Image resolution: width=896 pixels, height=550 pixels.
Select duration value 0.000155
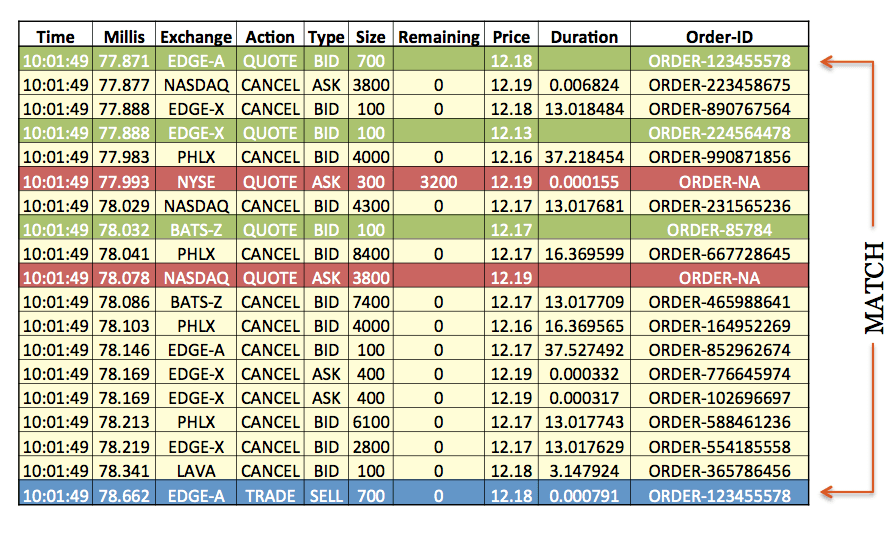point(584,182)
